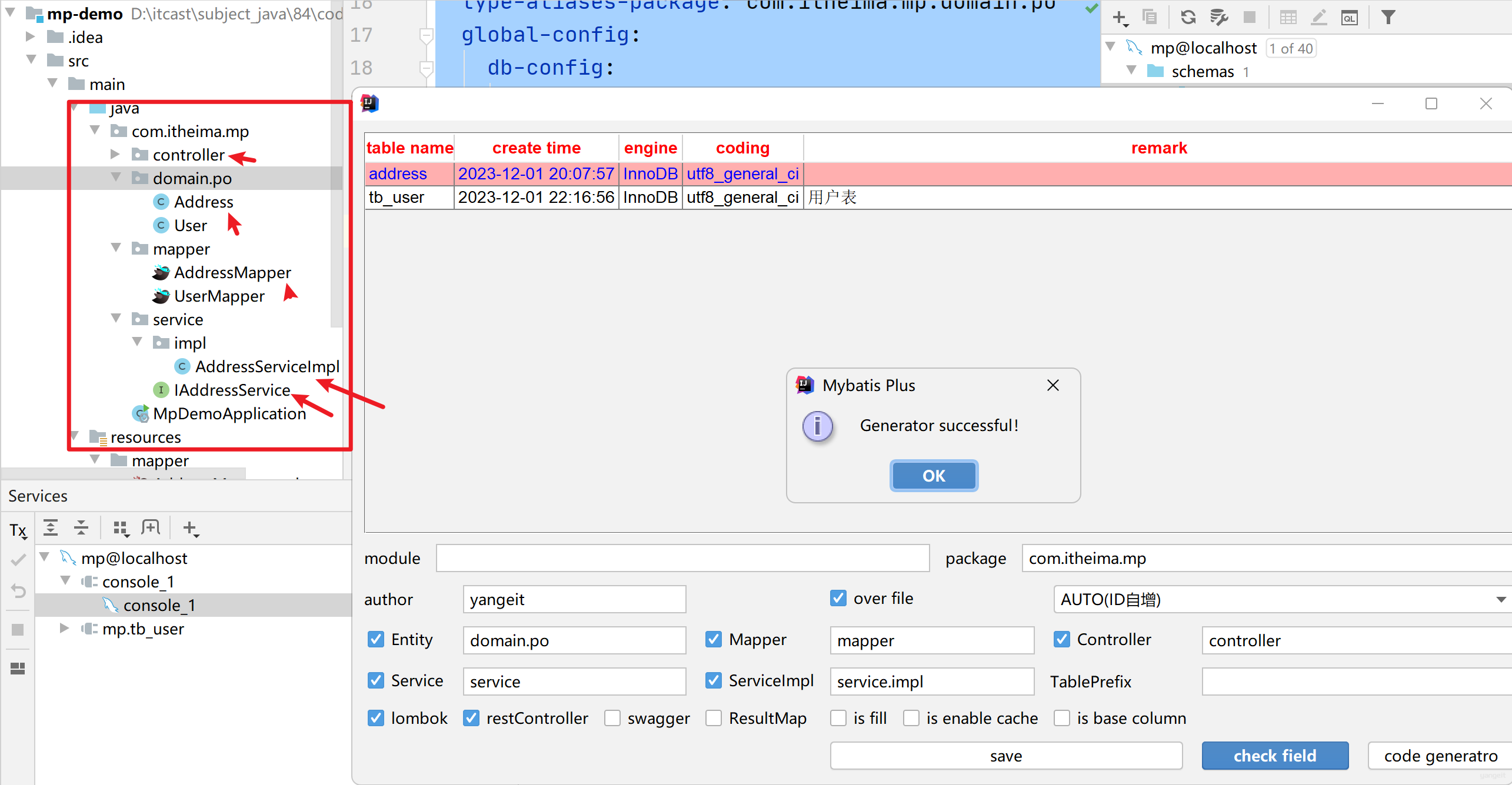Enable the is fill checkbox
This screenshot has height=785, width=1512.
tap(838, 718)
